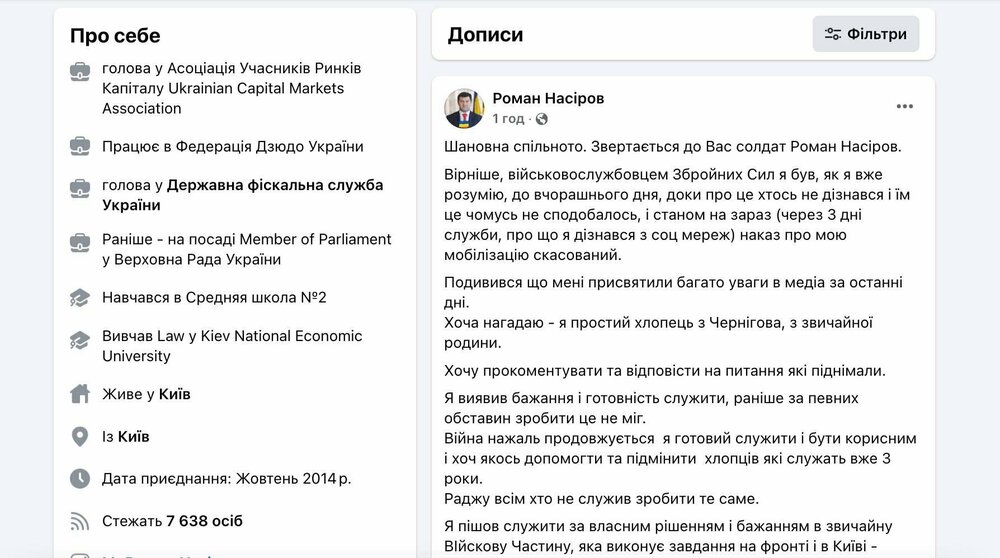Screen dimensions: 1000x558
Task: Click the Роман Насіров author name link
Action: tap(548, 98)
